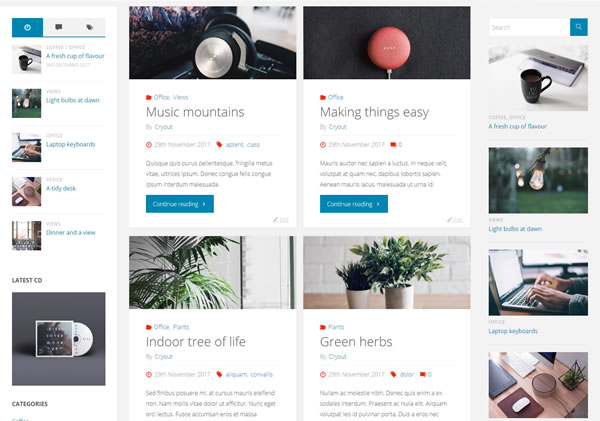Open the Dinner and a view sidebar link
The image size is (600, 421).
(x=71, y=232)
